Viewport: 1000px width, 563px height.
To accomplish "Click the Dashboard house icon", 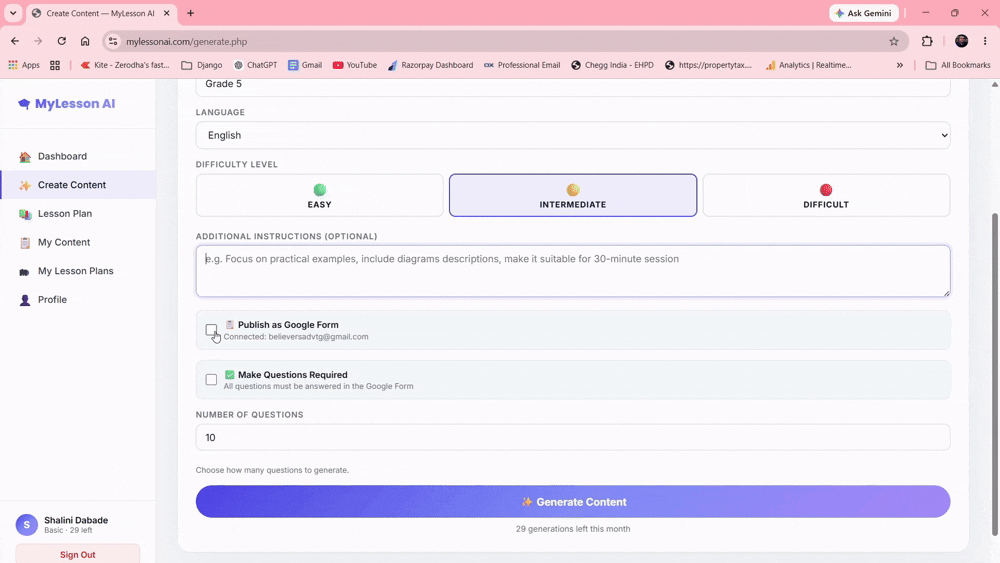I will point(25,157).
